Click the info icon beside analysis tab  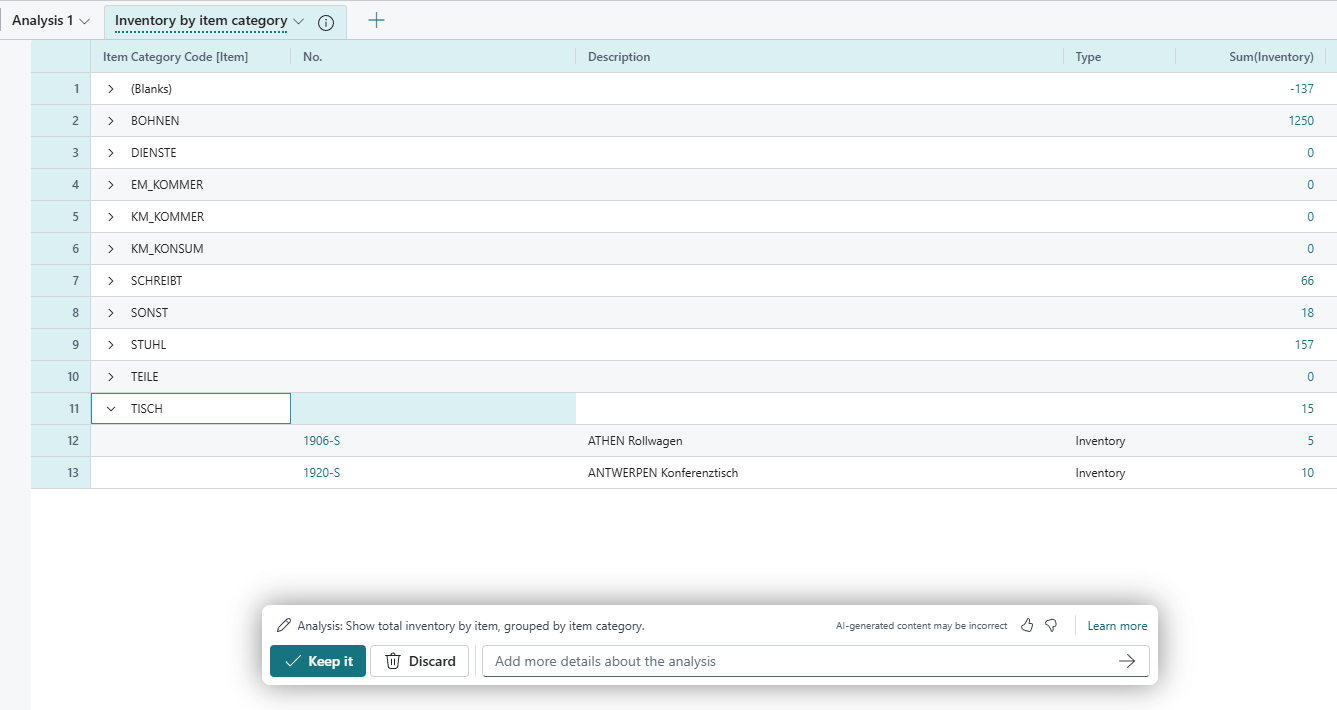click(x=325, y=22)
